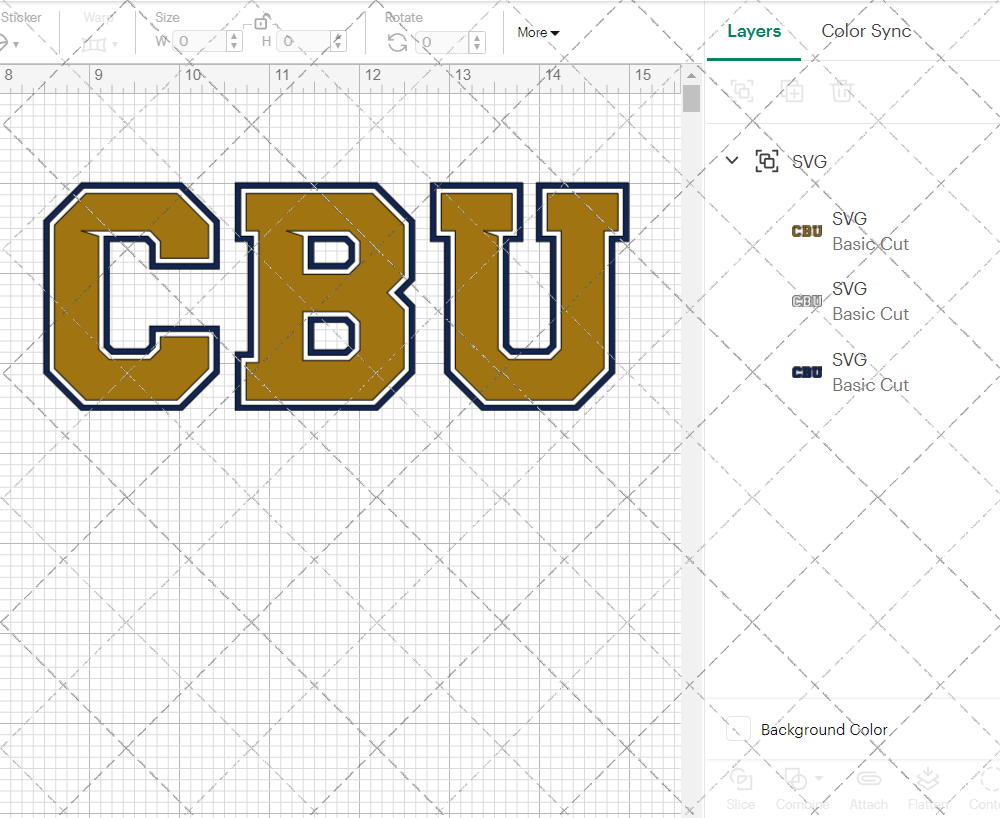This screenshot has width=1000, height=818.
Task: Select the Layers tab
Action: pos(754,31)
